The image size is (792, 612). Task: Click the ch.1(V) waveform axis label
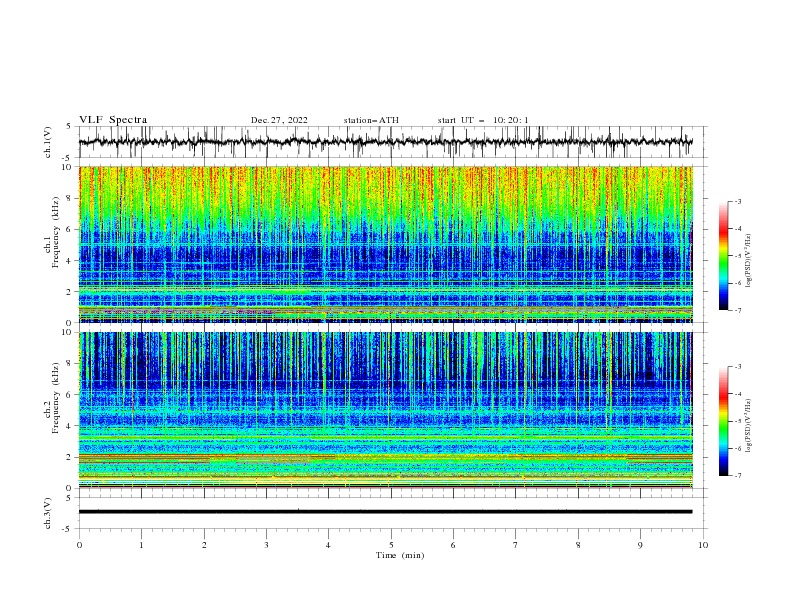(48, 142)
